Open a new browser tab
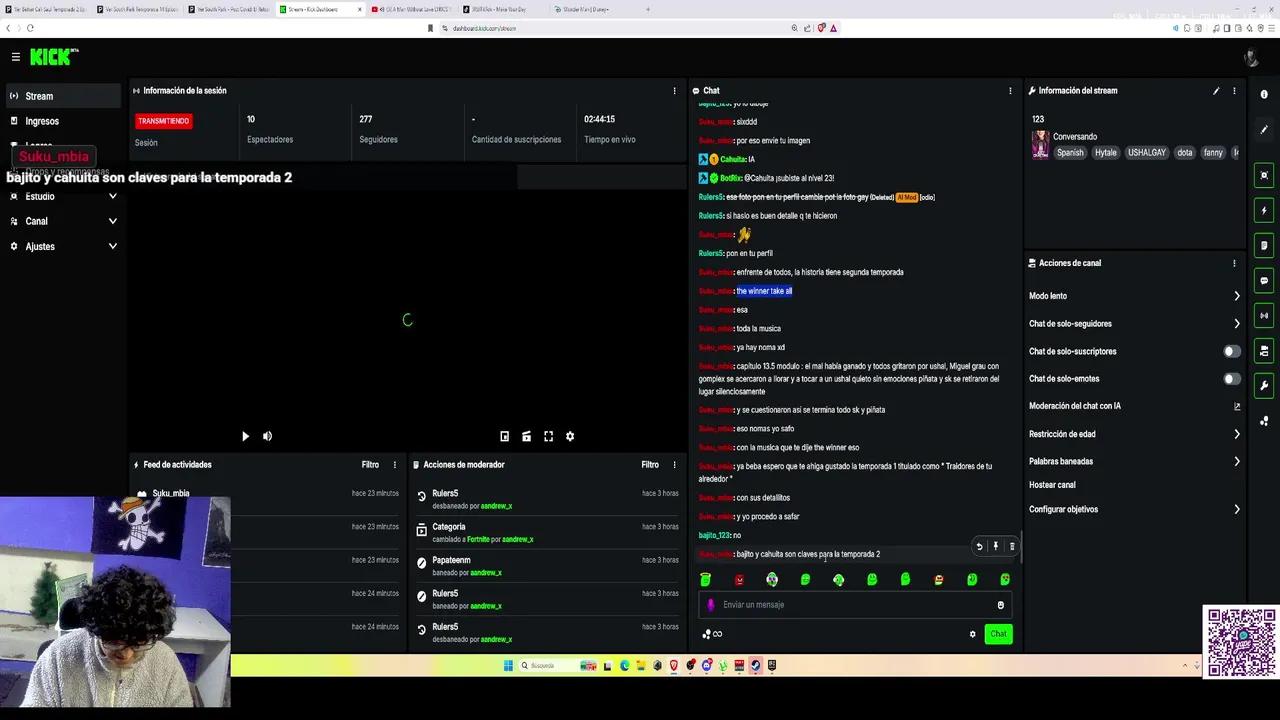This screenshot has width=1280, height=720. 647,9
